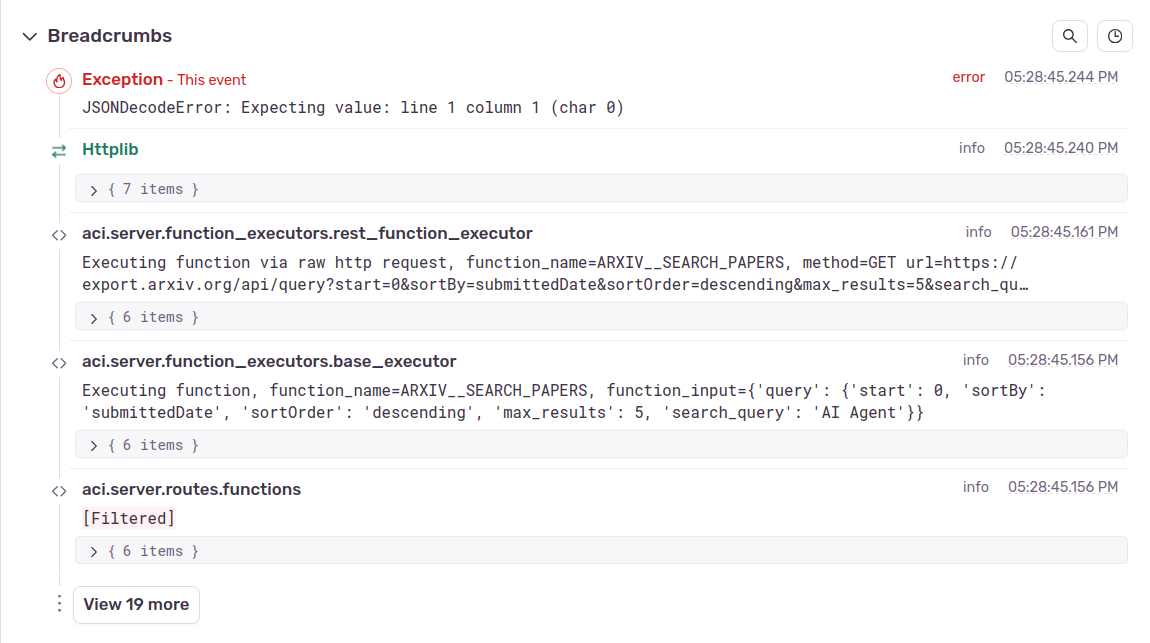Click the rest_function_executor code brackets icon
This screenshot has height=643, width=1150.
point(59,235)
